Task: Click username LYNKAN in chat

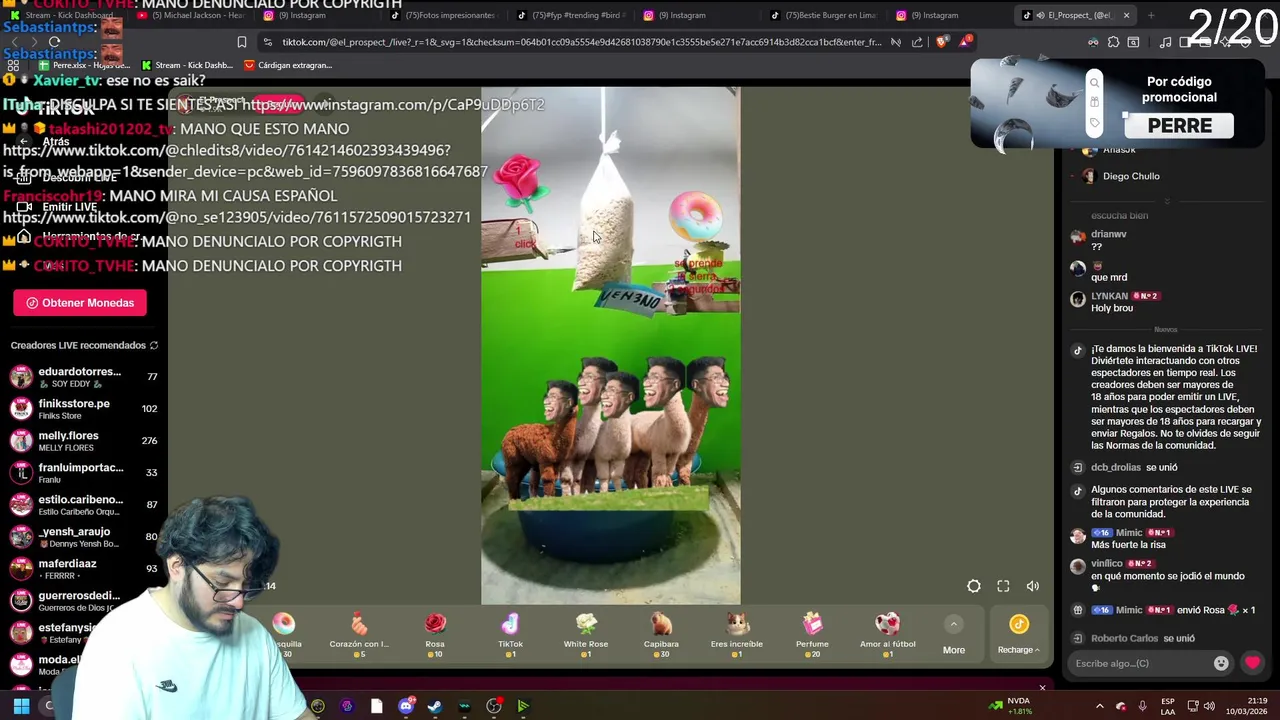Action: pos(1109,296)
